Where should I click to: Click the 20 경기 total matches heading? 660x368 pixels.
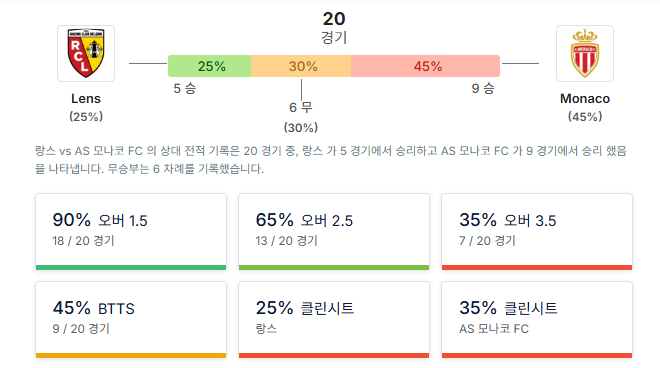334,27
